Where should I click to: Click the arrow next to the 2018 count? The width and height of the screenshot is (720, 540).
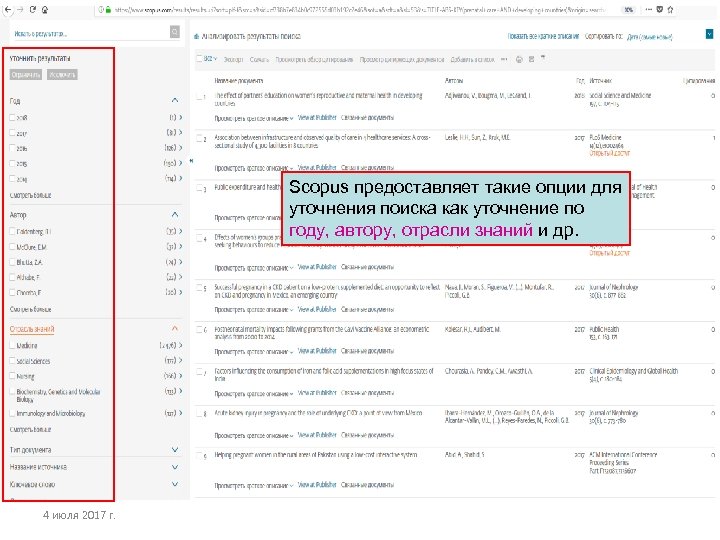pyautogui.click(x=180, y=118)
